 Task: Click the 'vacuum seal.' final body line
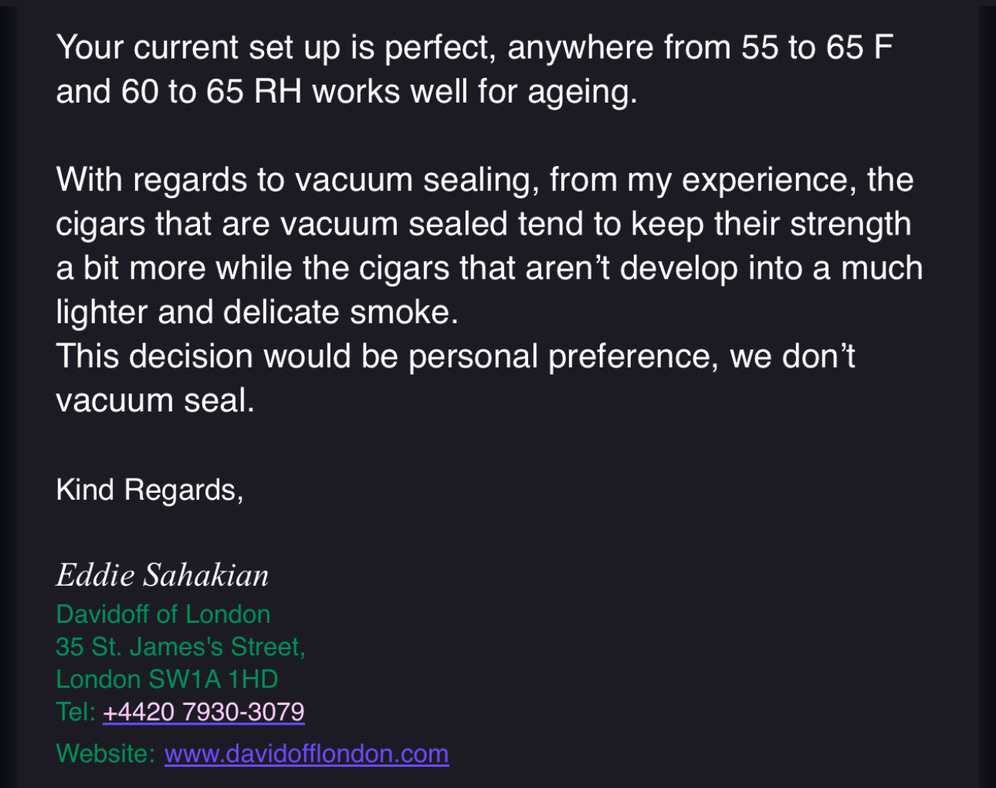155,401
